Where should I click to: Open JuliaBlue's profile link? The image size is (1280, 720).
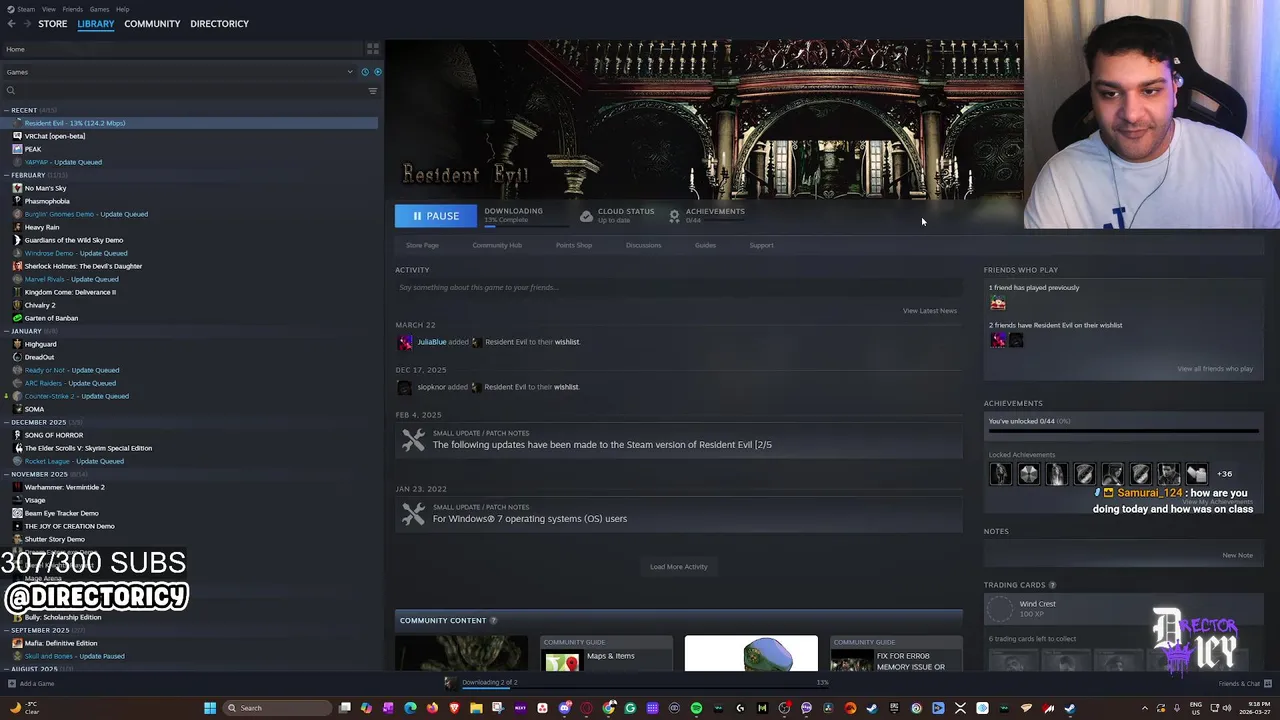tap(432, 342)
